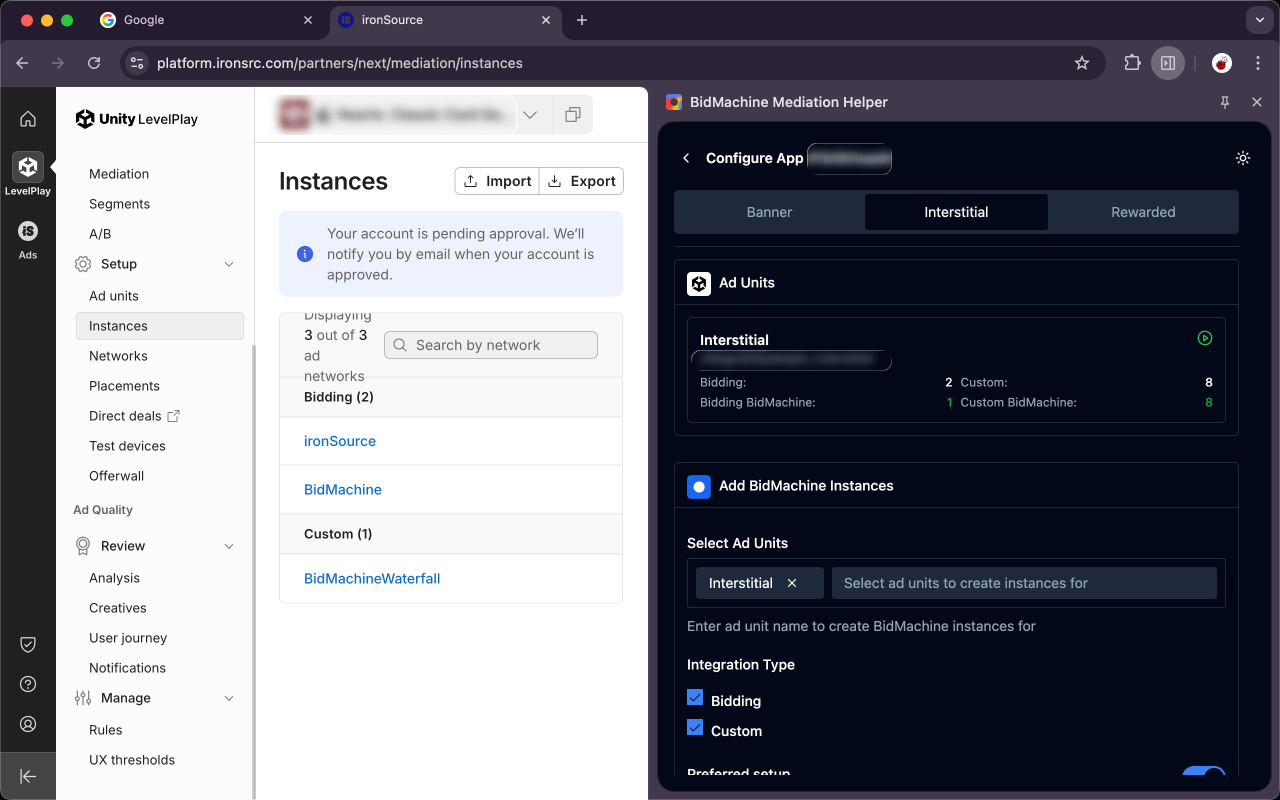This screenshot has width=1280, height=800.
Task: Uncheck the Custom integration checkbox
Action: coord(695,728)
